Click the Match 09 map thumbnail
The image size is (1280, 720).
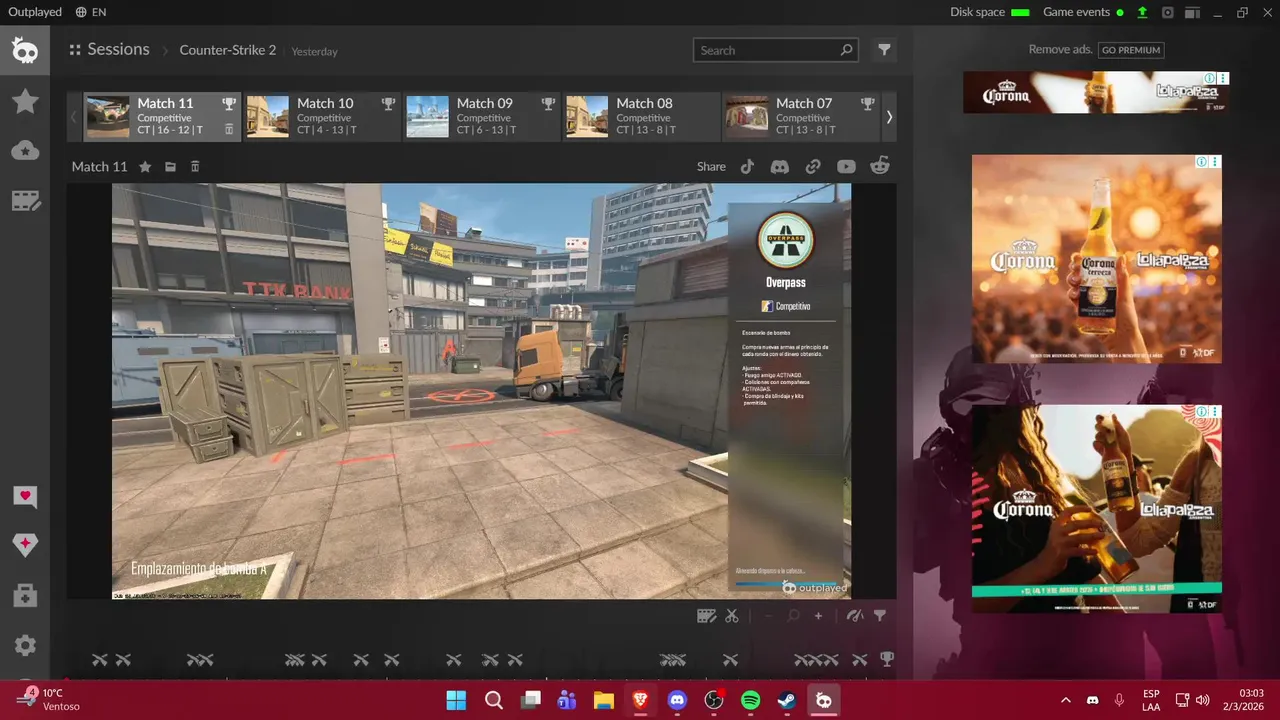428,117
